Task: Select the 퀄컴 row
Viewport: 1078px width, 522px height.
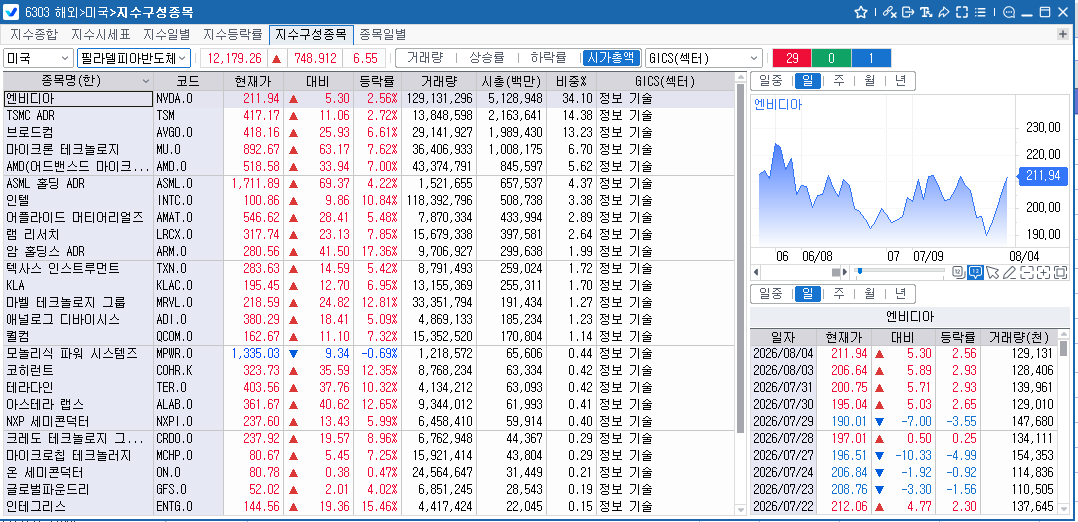Action: click(368, 336)
